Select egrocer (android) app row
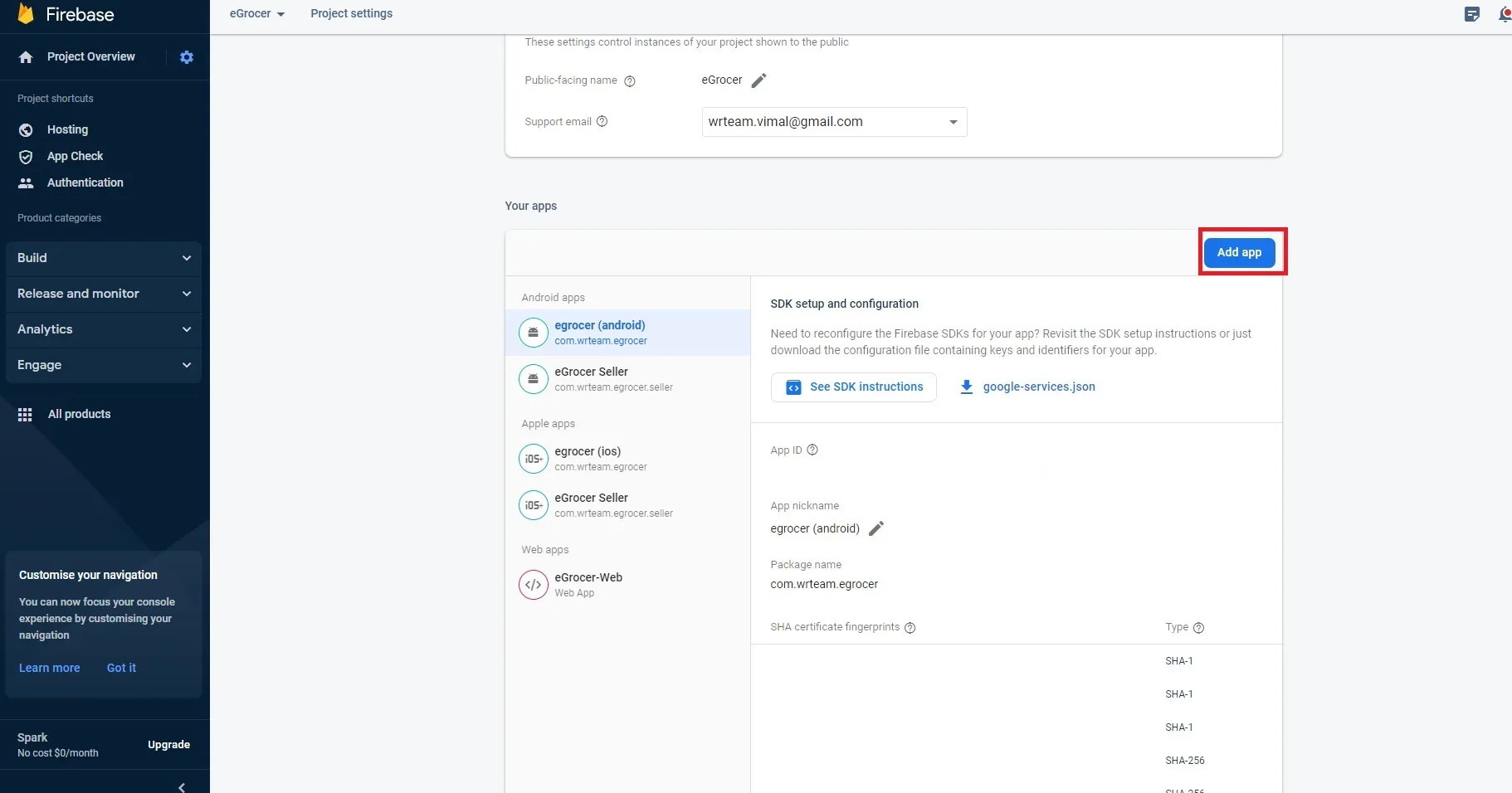Image resolution: width=1512 pixels, height=793 pixels. point(627,333)
